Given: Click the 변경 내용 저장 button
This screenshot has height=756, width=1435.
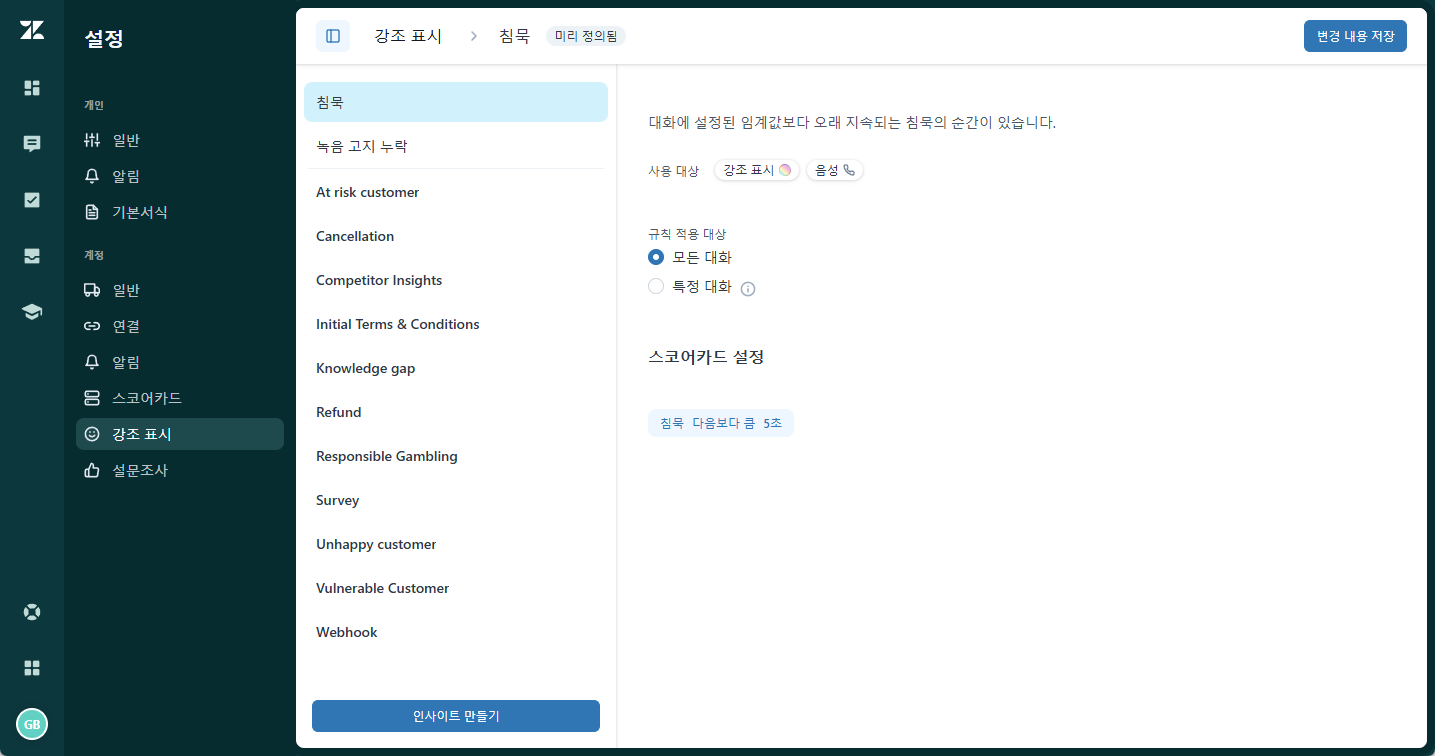Looking at the screenshot, I should tap(1355, 36).
